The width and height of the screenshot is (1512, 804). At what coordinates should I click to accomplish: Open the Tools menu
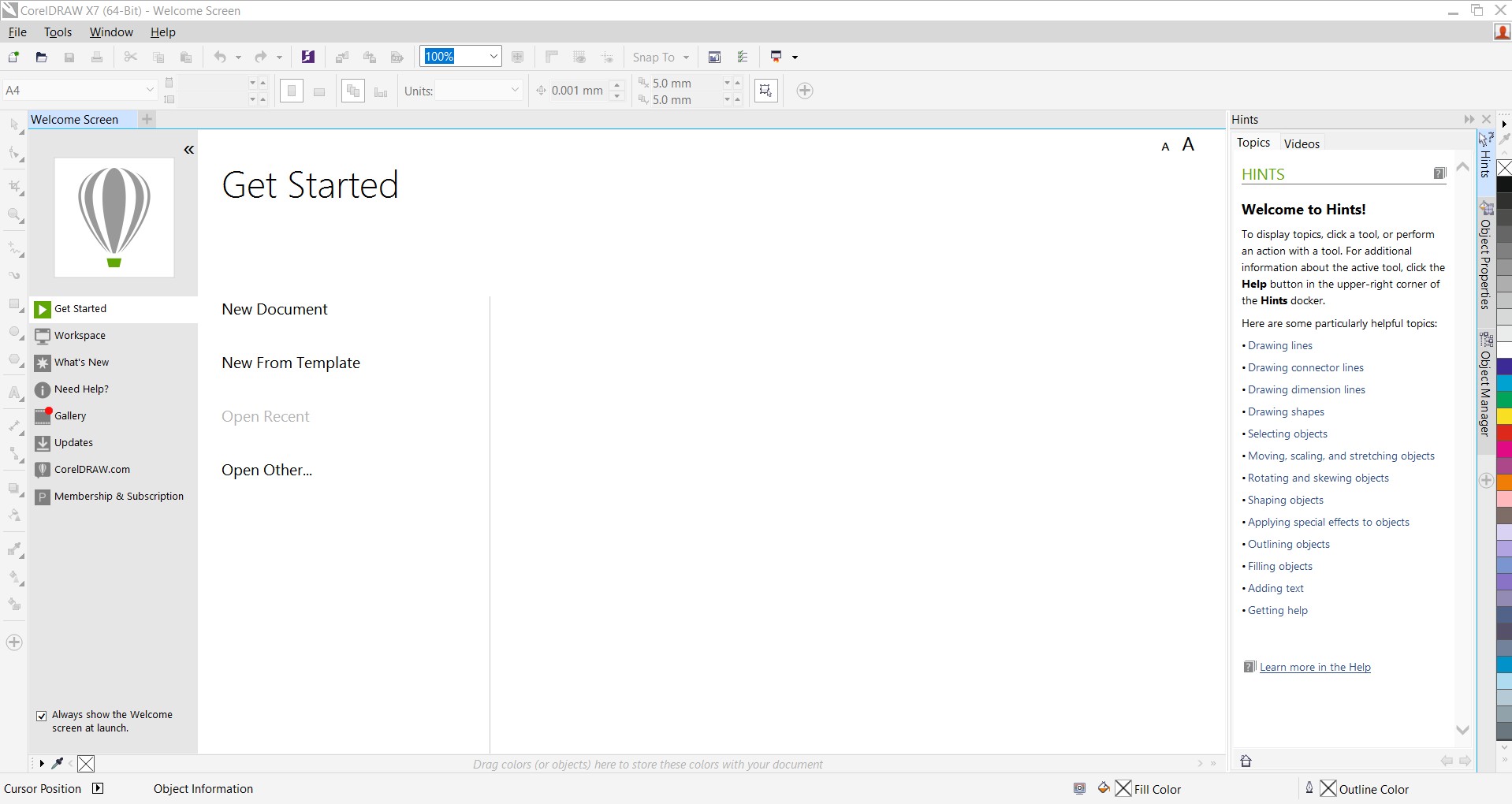click(58, 32)
